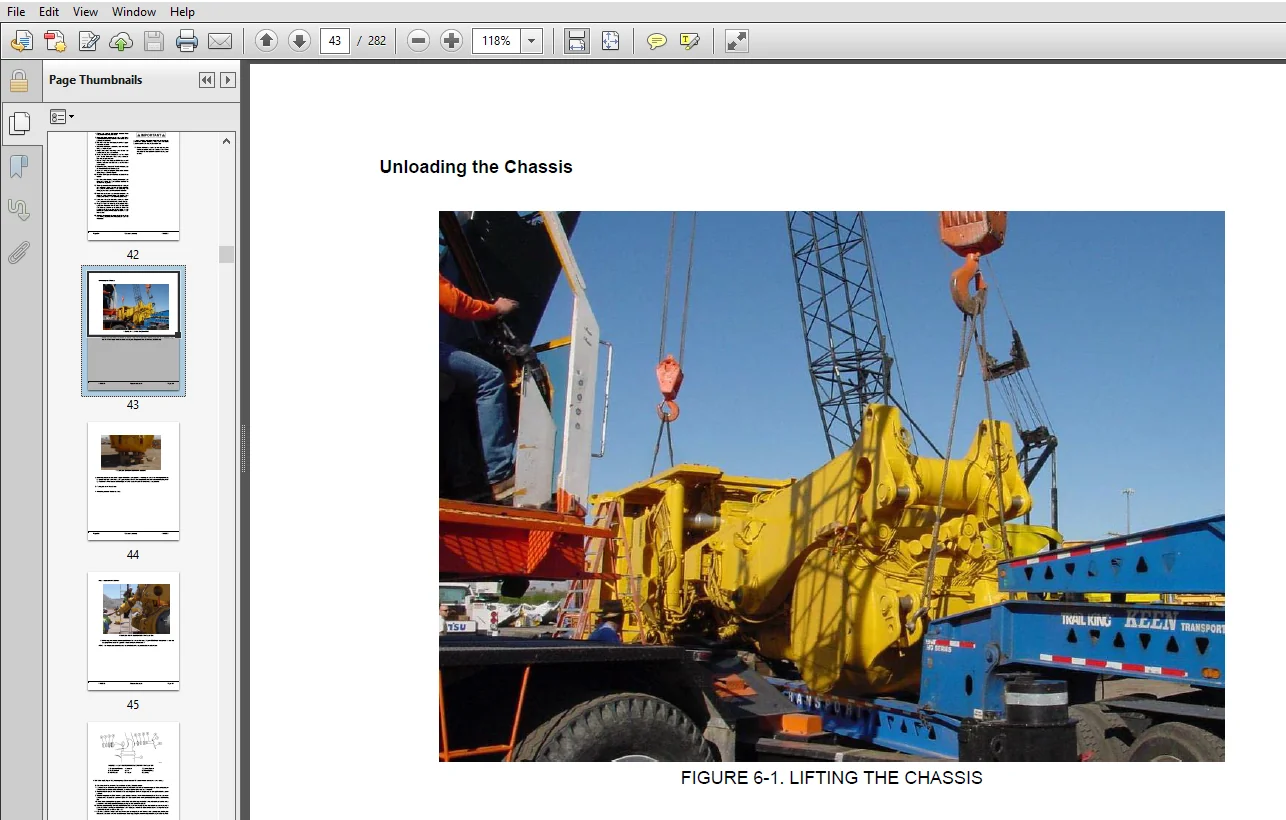Screen dimensions: 1286x820
Task: Click the 'FIGURE 6-1. LIFTING THE CHASSIS' caption
Action: click(831, 778)
